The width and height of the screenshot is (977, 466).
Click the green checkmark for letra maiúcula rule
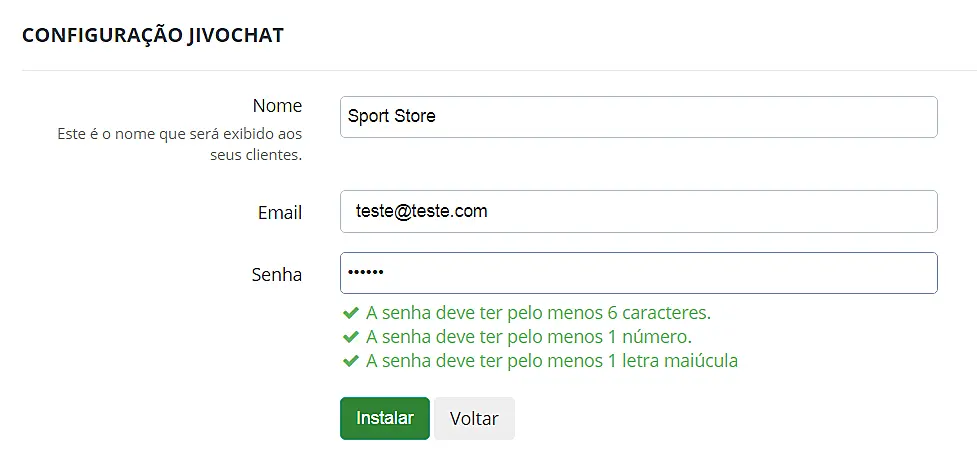point(350,361)
